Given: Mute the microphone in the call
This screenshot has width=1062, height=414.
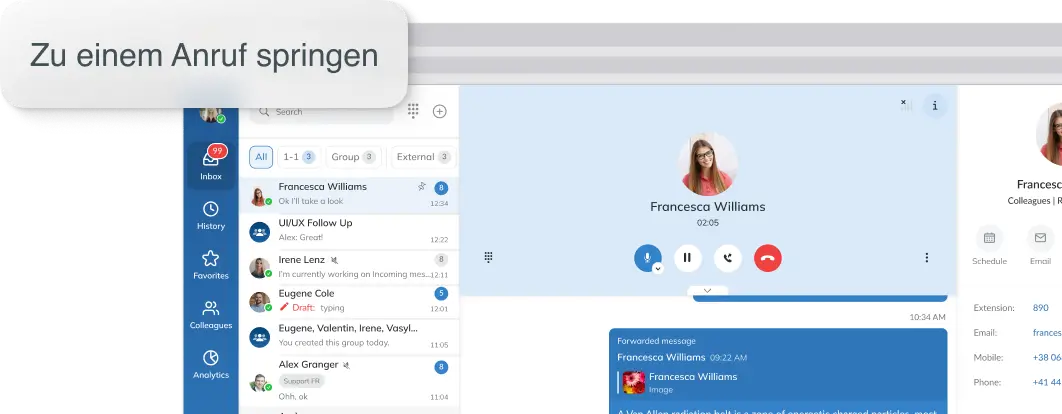Looking at the screenshot, I should [x=646, y=257].
